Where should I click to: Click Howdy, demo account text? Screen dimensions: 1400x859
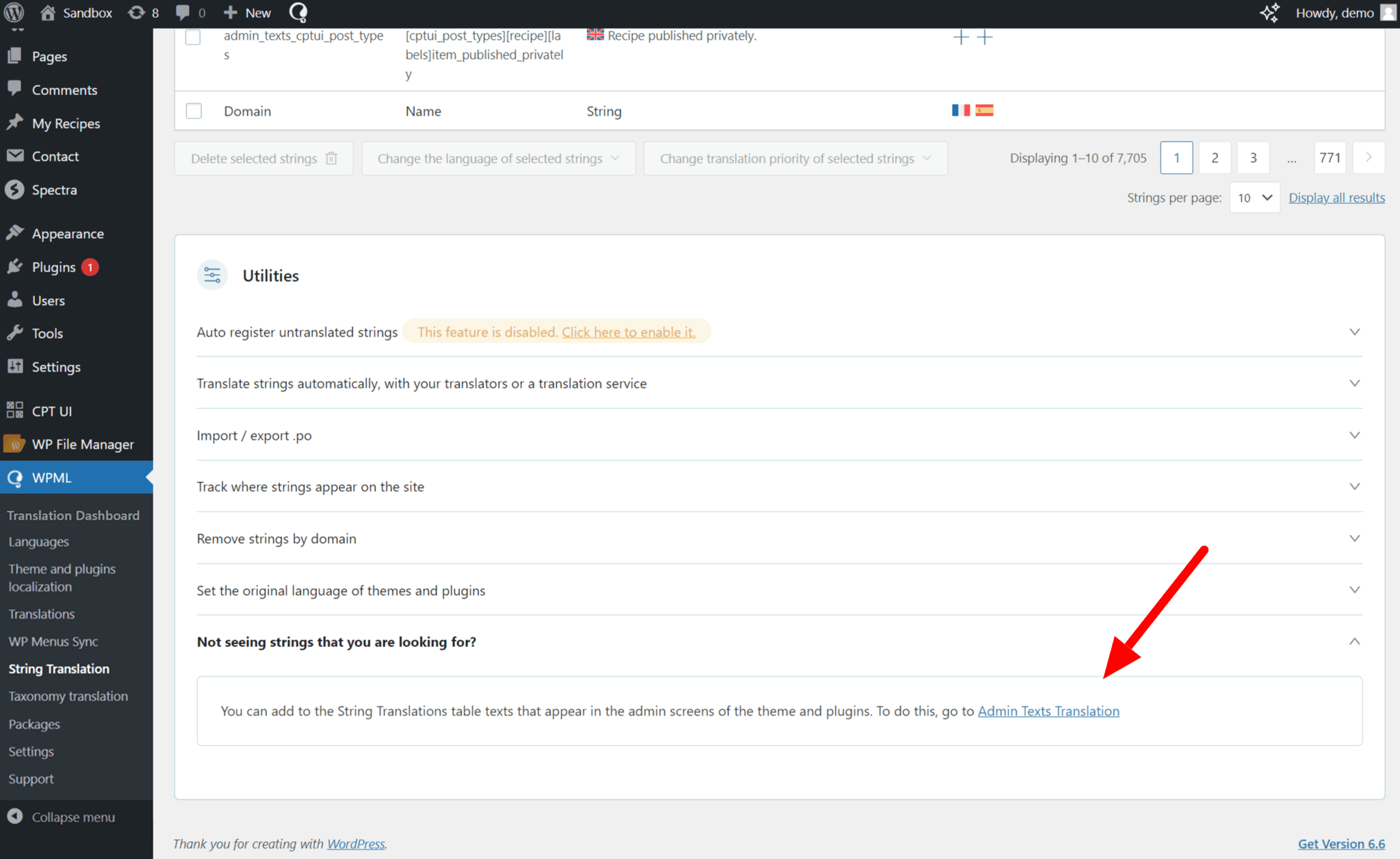click(x=1334, y=12)
